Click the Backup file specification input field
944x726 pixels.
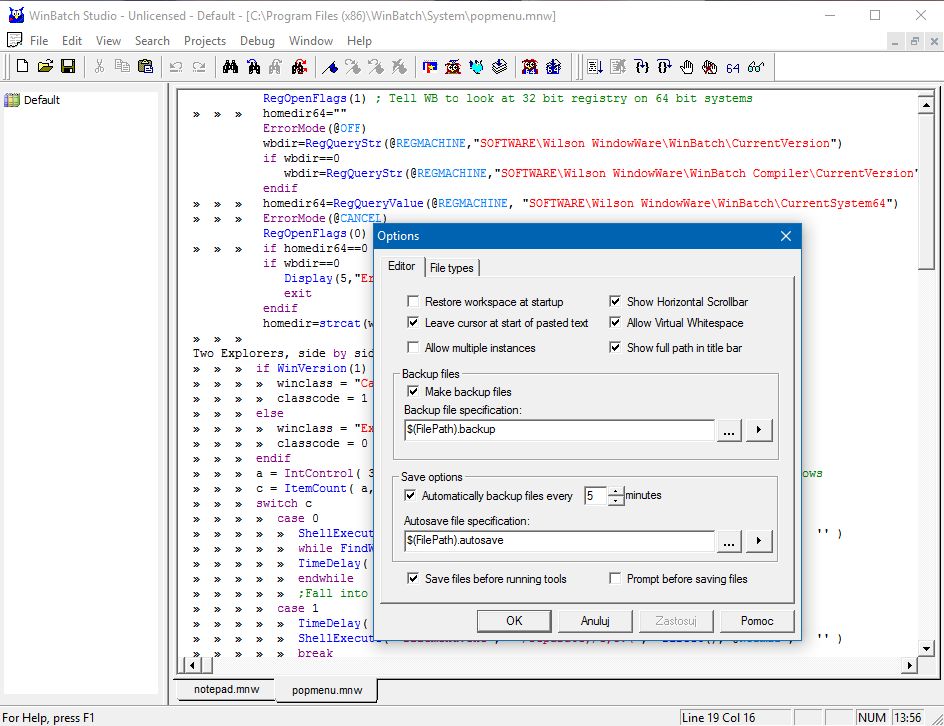point(559,430)
